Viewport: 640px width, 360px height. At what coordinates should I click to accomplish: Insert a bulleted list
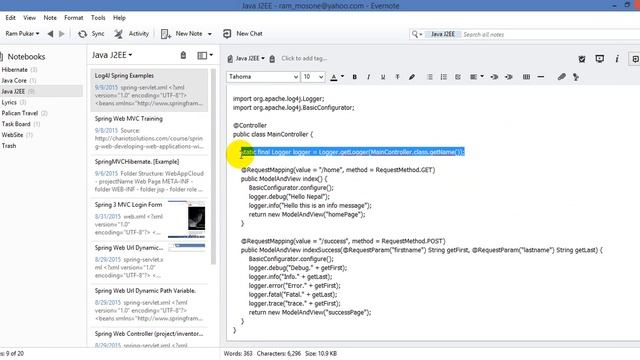tap(429, 77)
